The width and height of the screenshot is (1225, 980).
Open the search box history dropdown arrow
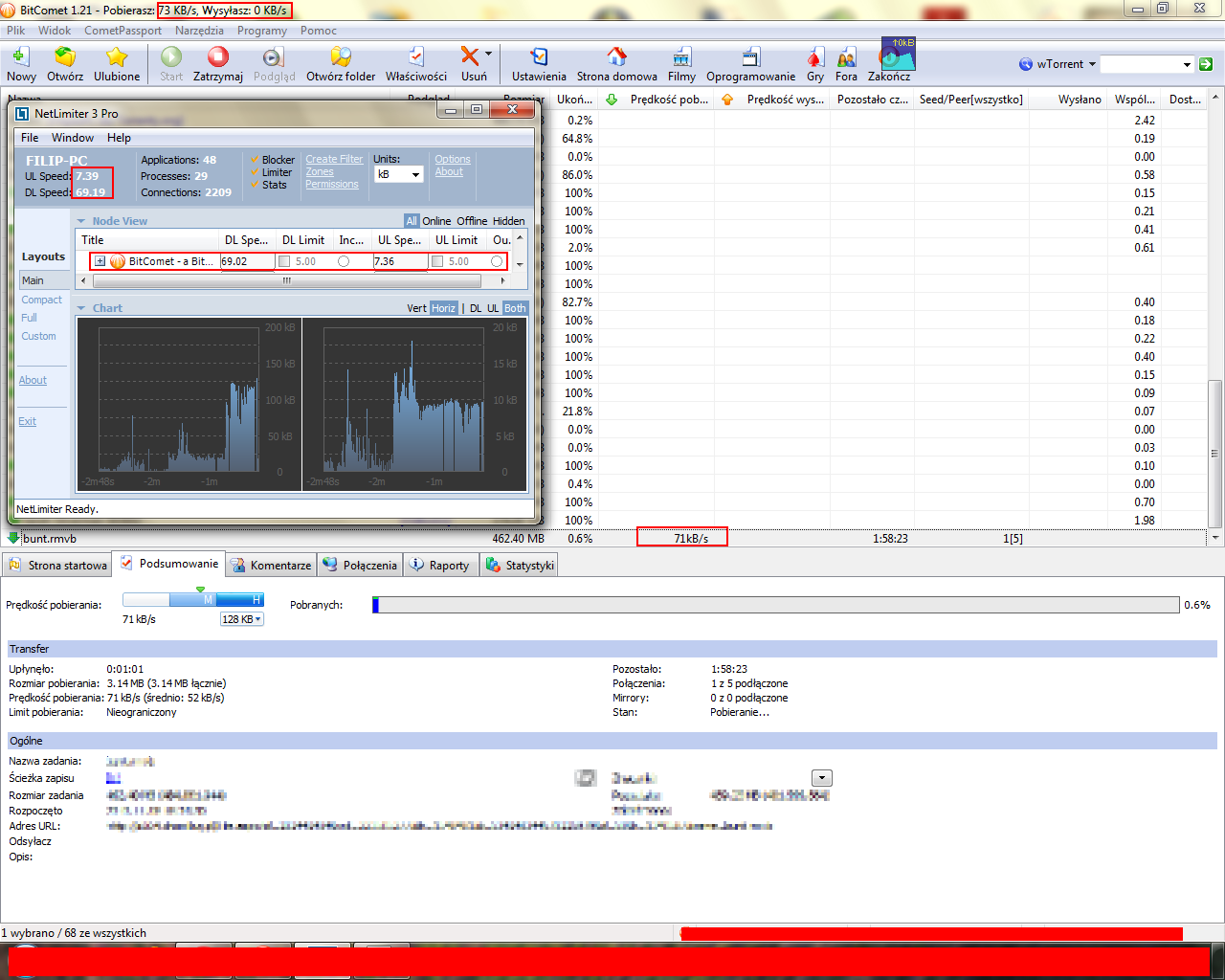click(1188, 64)
